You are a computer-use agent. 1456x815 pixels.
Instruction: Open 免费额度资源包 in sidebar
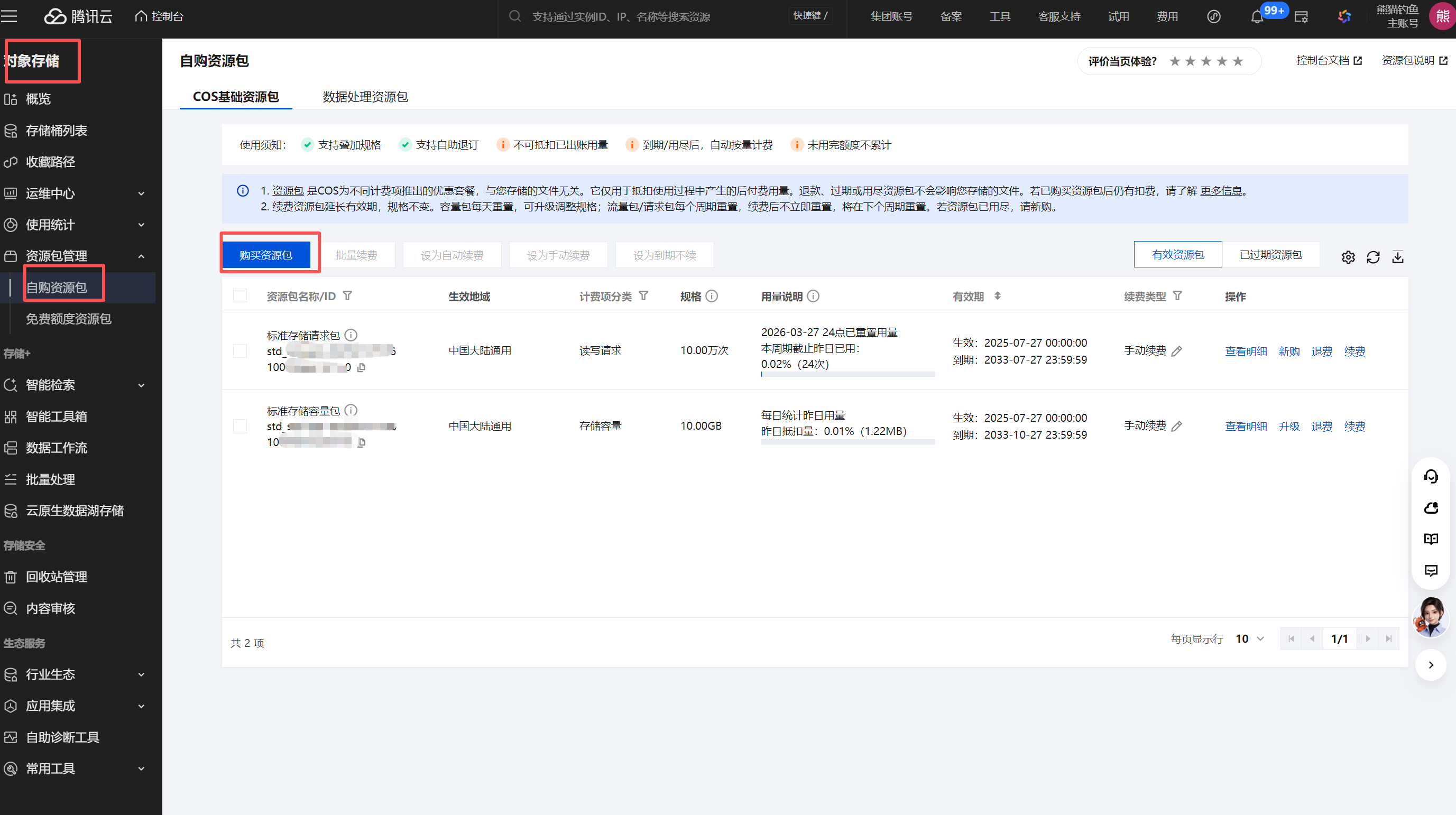[x=68, y=319]
